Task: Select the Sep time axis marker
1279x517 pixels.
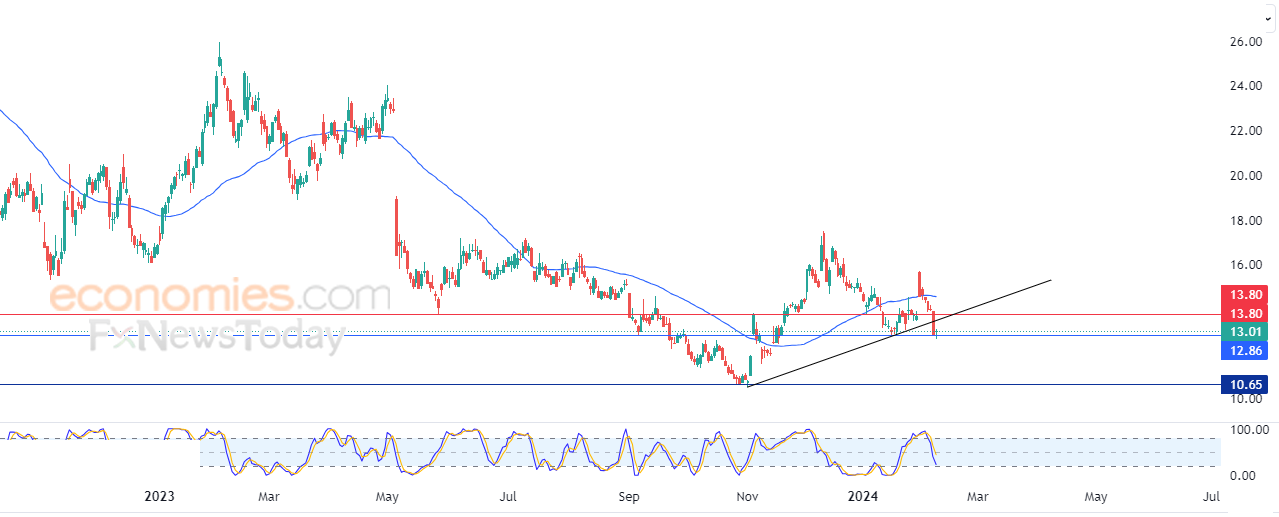Action: [629, 496]
